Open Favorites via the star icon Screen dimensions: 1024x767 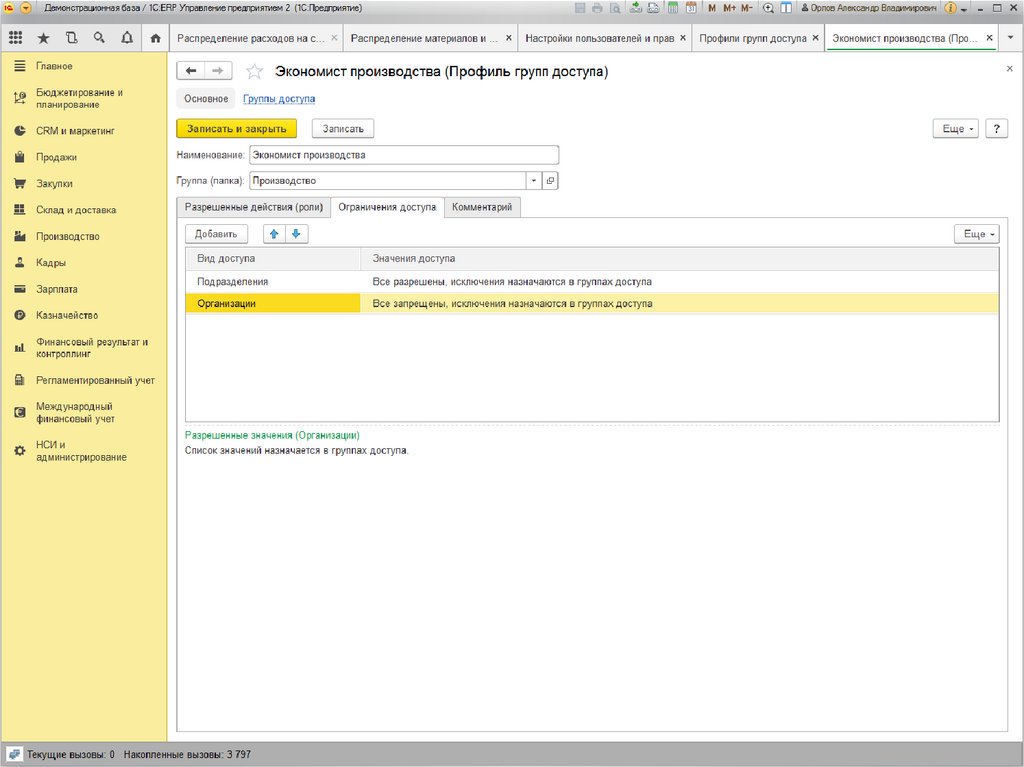(x=43, y=38)
